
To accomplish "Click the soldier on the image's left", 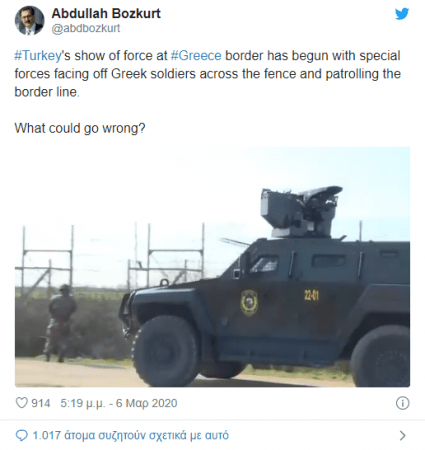I will click(x=61, y=323).
